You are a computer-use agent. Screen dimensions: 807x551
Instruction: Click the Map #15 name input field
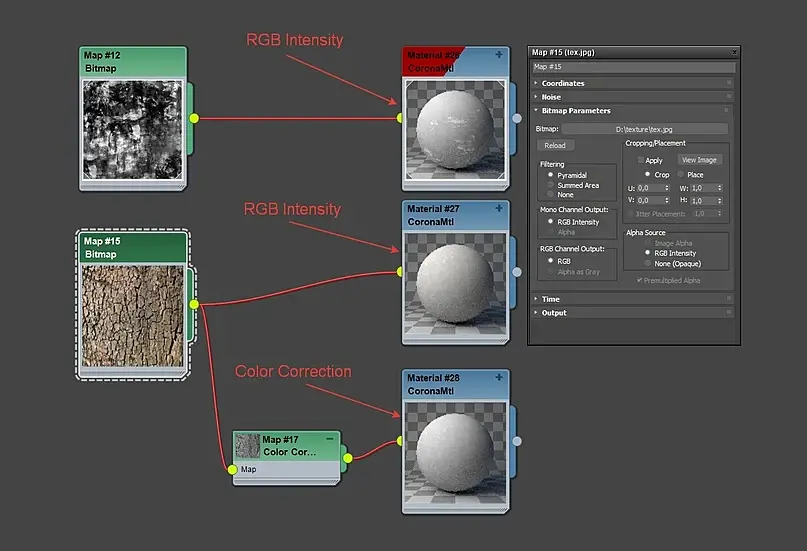(633, 67)
